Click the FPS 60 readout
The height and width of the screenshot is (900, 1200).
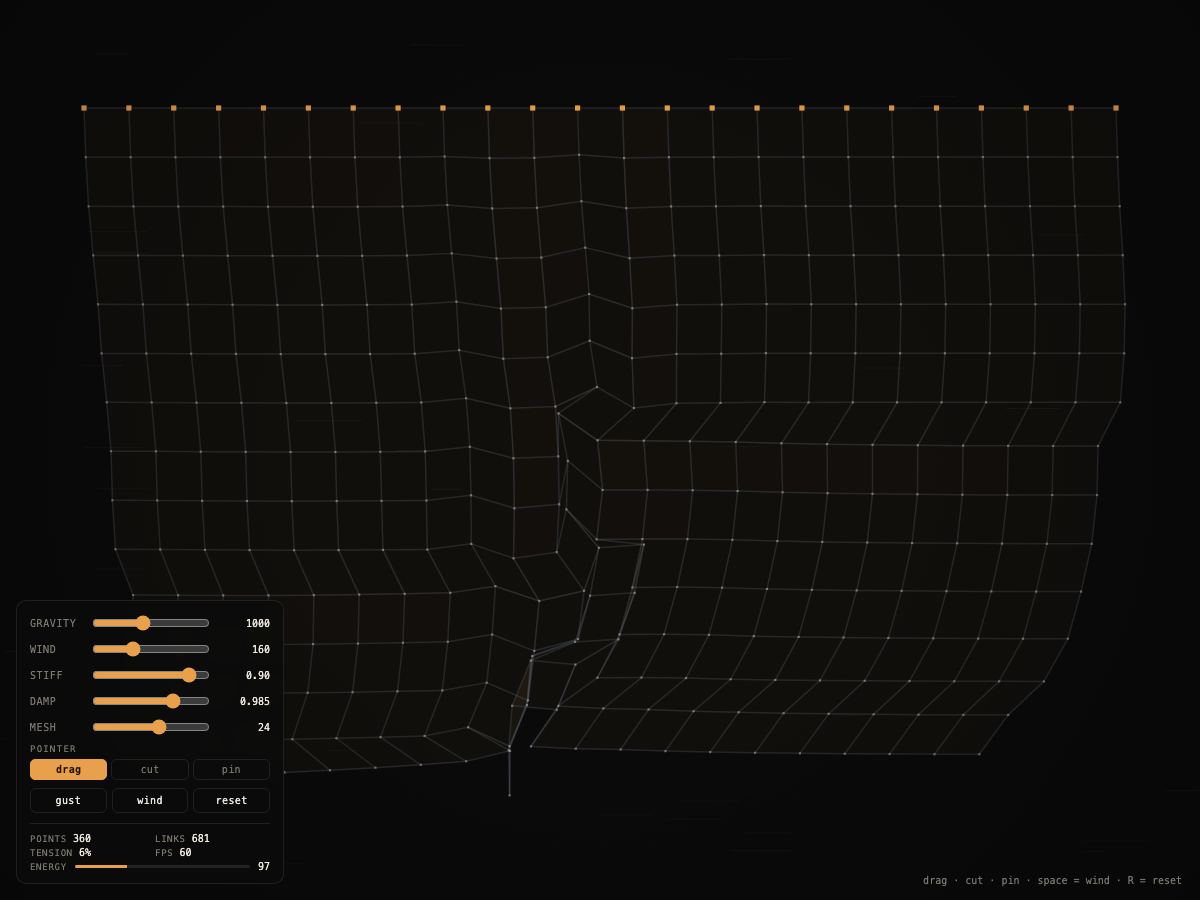pos(173,853)
